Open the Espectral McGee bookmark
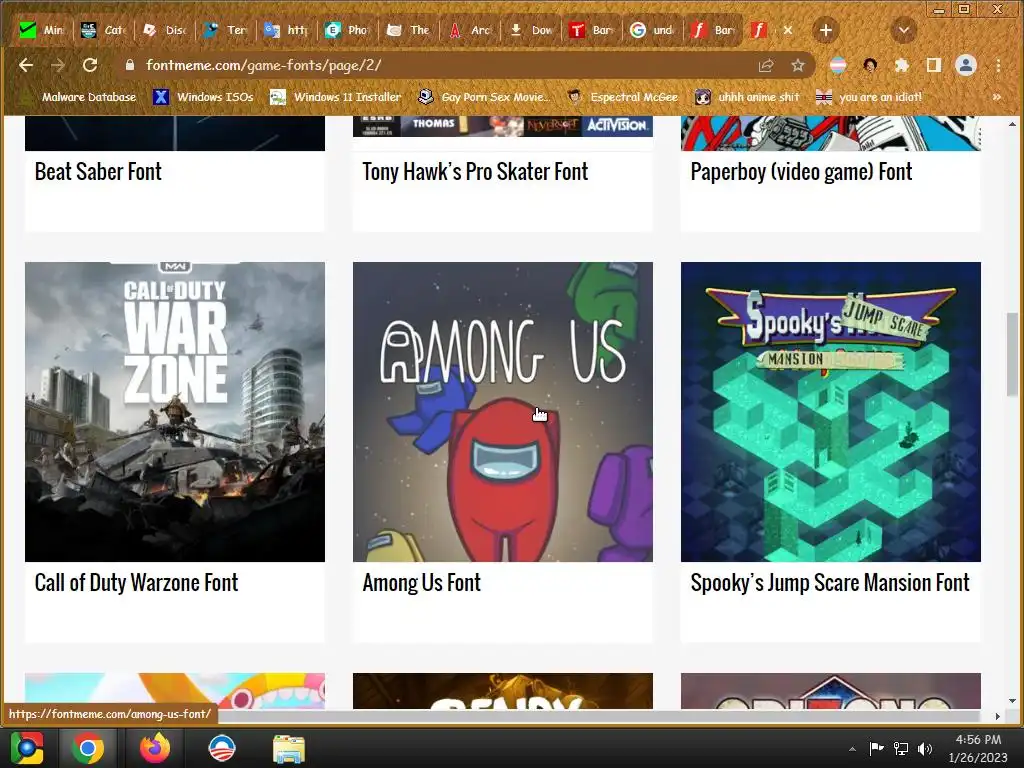The height and width of the screenshot is (768, 1024). click(622, 97)
